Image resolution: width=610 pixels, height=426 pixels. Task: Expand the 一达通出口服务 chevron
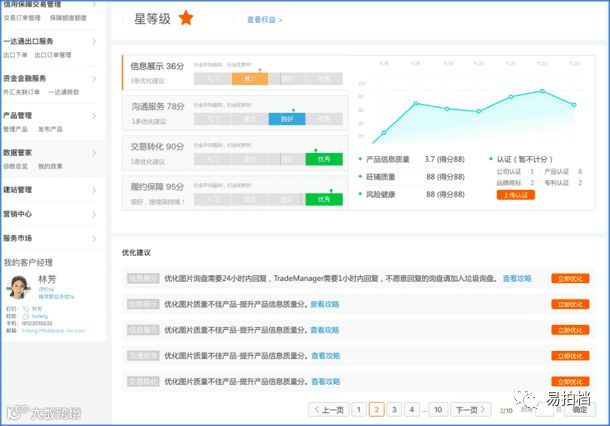(94, 41)
